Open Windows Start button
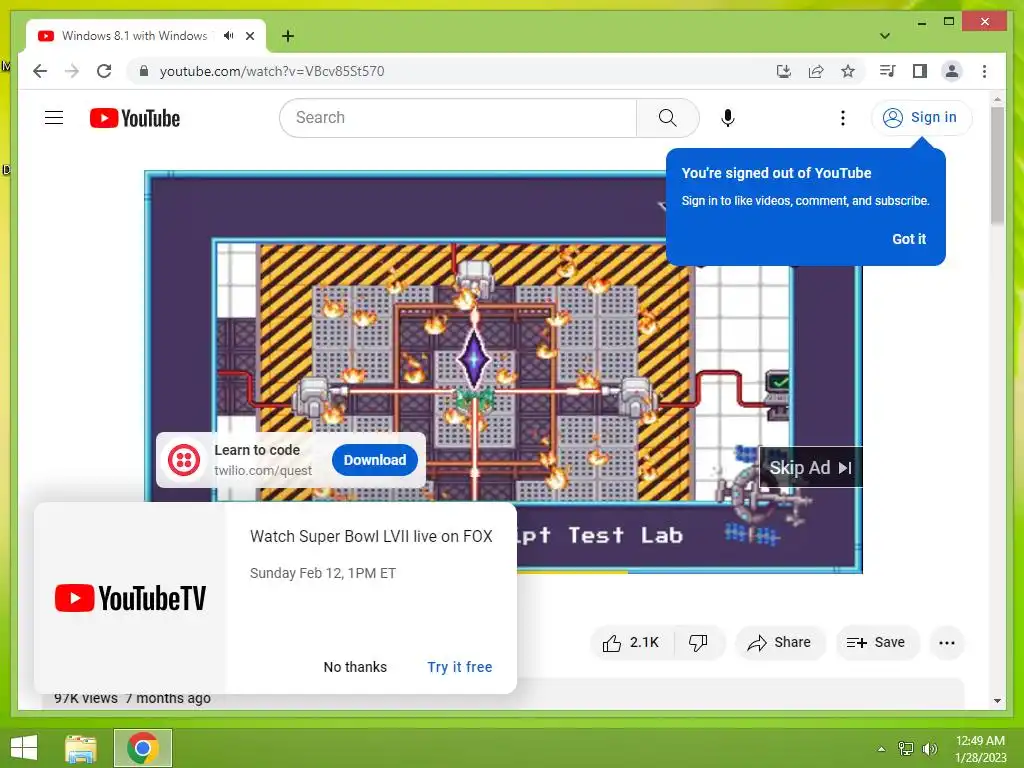1024x768 pixels. tap(24, 748)
